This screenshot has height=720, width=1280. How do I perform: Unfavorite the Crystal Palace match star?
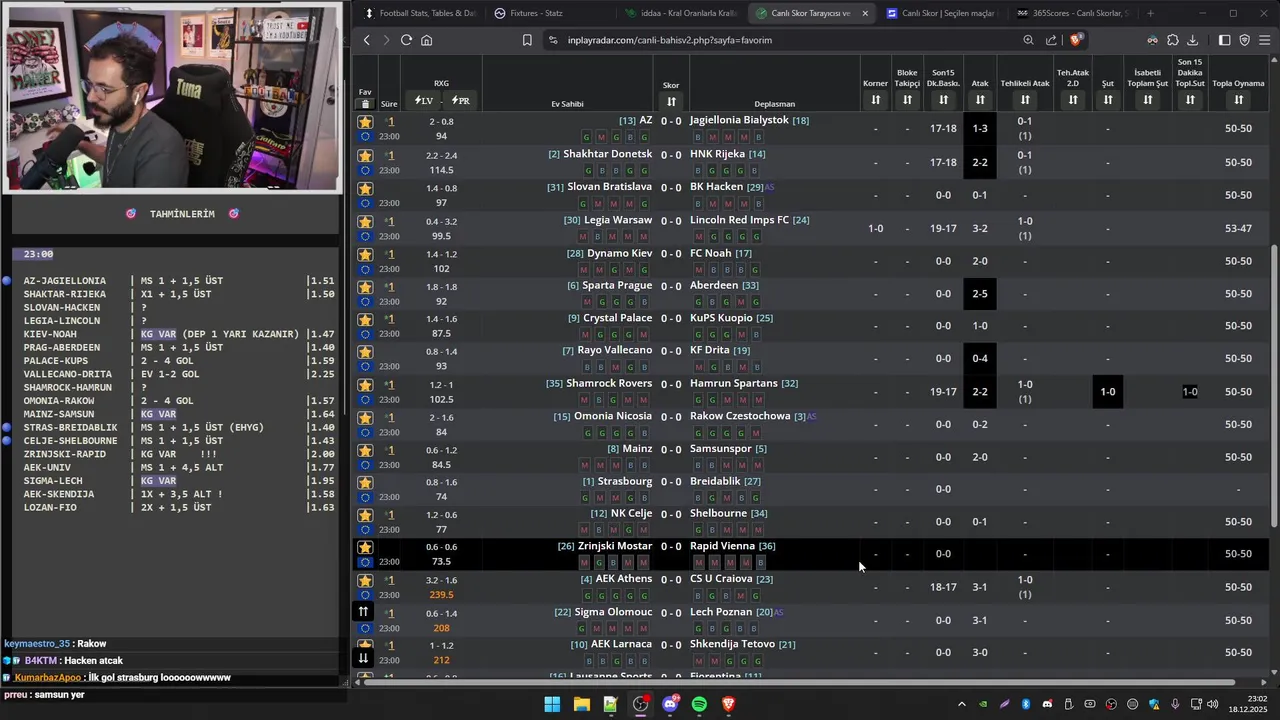(x=365, y=319)
